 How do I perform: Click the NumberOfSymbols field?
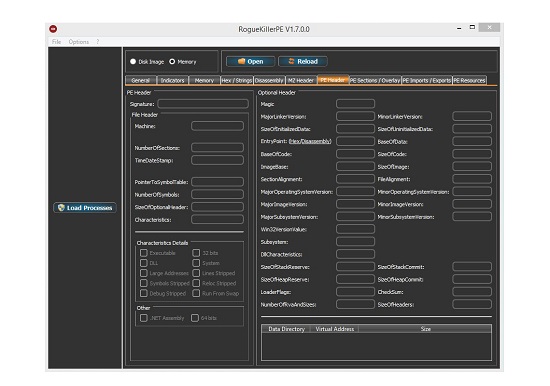tap(217, 194)
